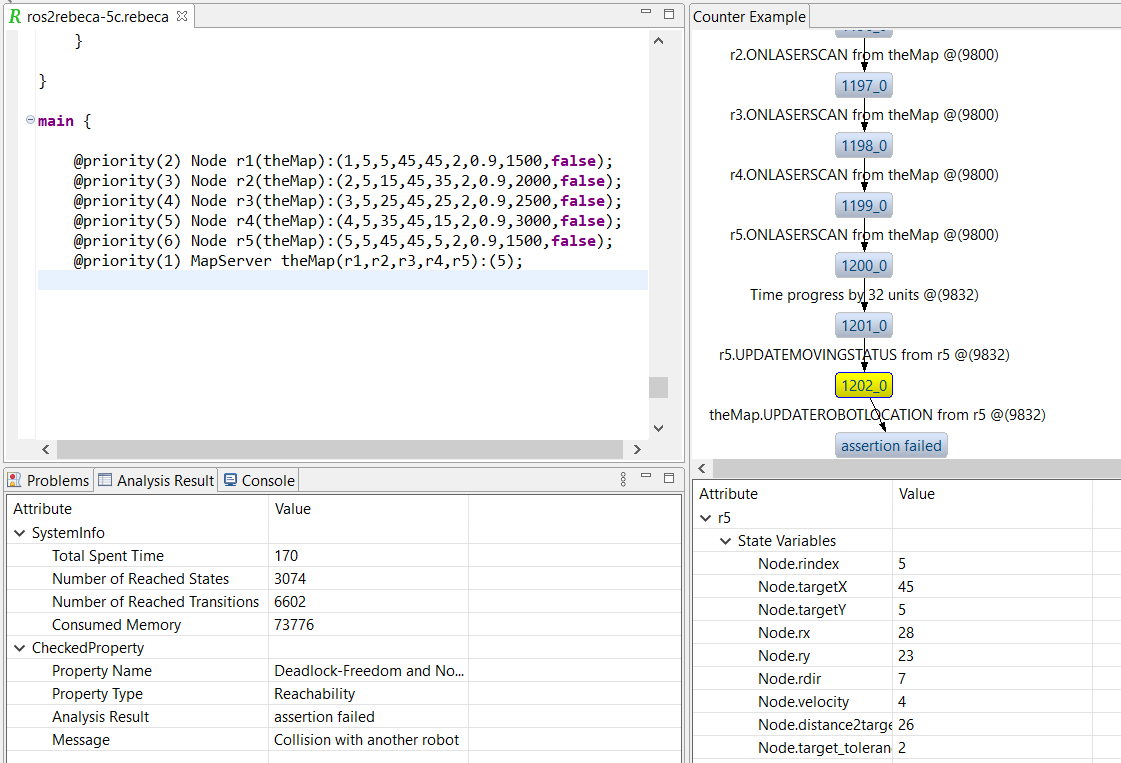Close the ros2rebeca-5c.rebeca editor tab

pyautogui.click(x=181, y=17)
